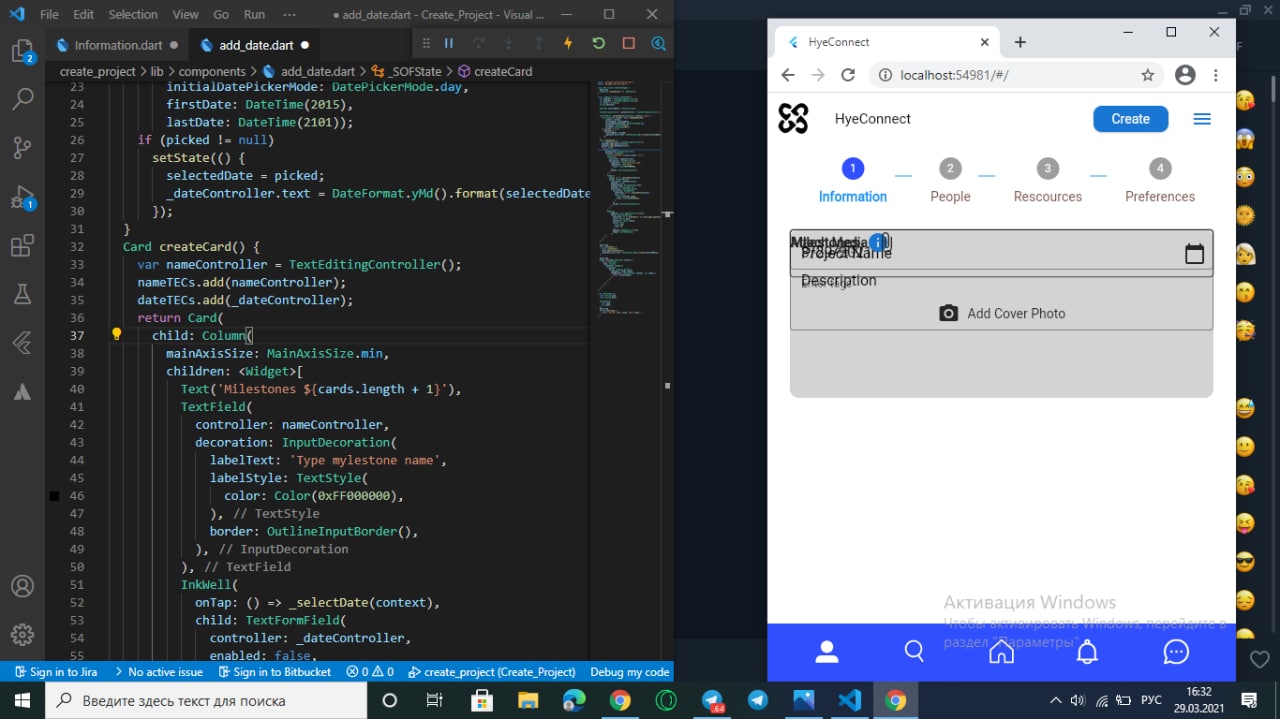1280x719 pixels.
Task: Open the Source Control view
Action: 22,148
